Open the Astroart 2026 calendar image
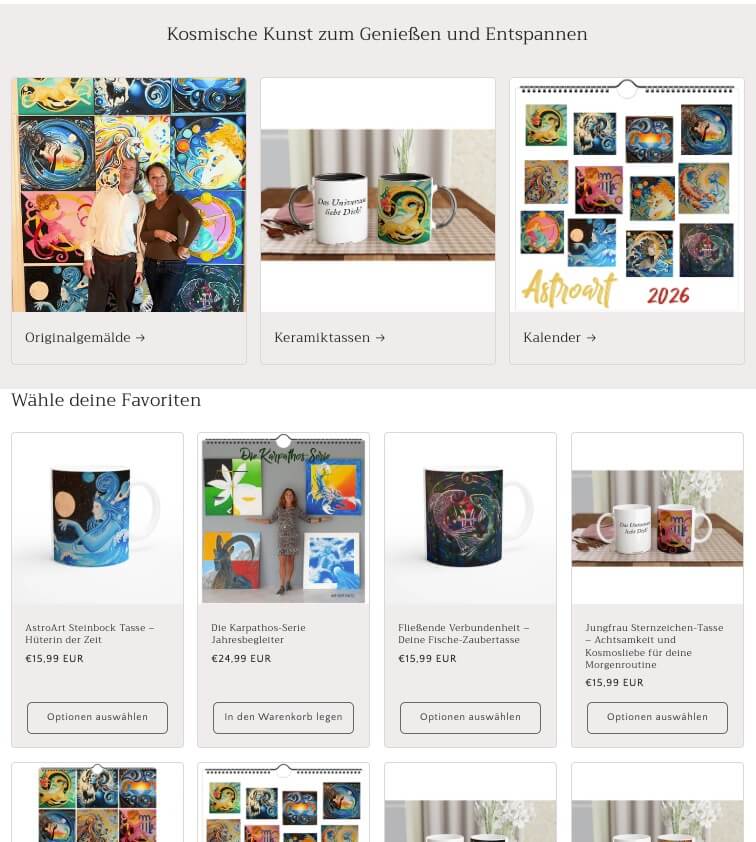 627,195
